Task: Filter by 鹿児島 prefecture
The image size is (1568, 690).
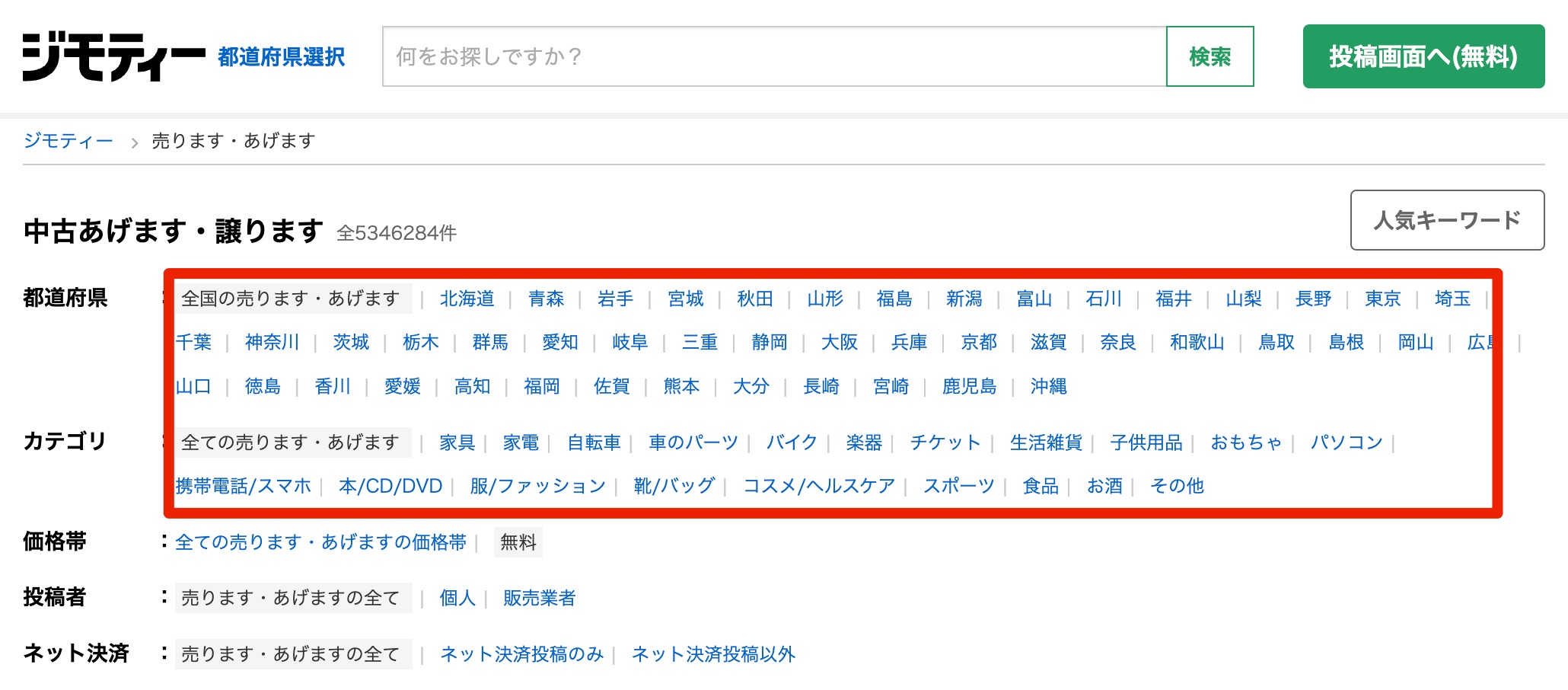Action: pyautogui.click(x=970, y=387)
